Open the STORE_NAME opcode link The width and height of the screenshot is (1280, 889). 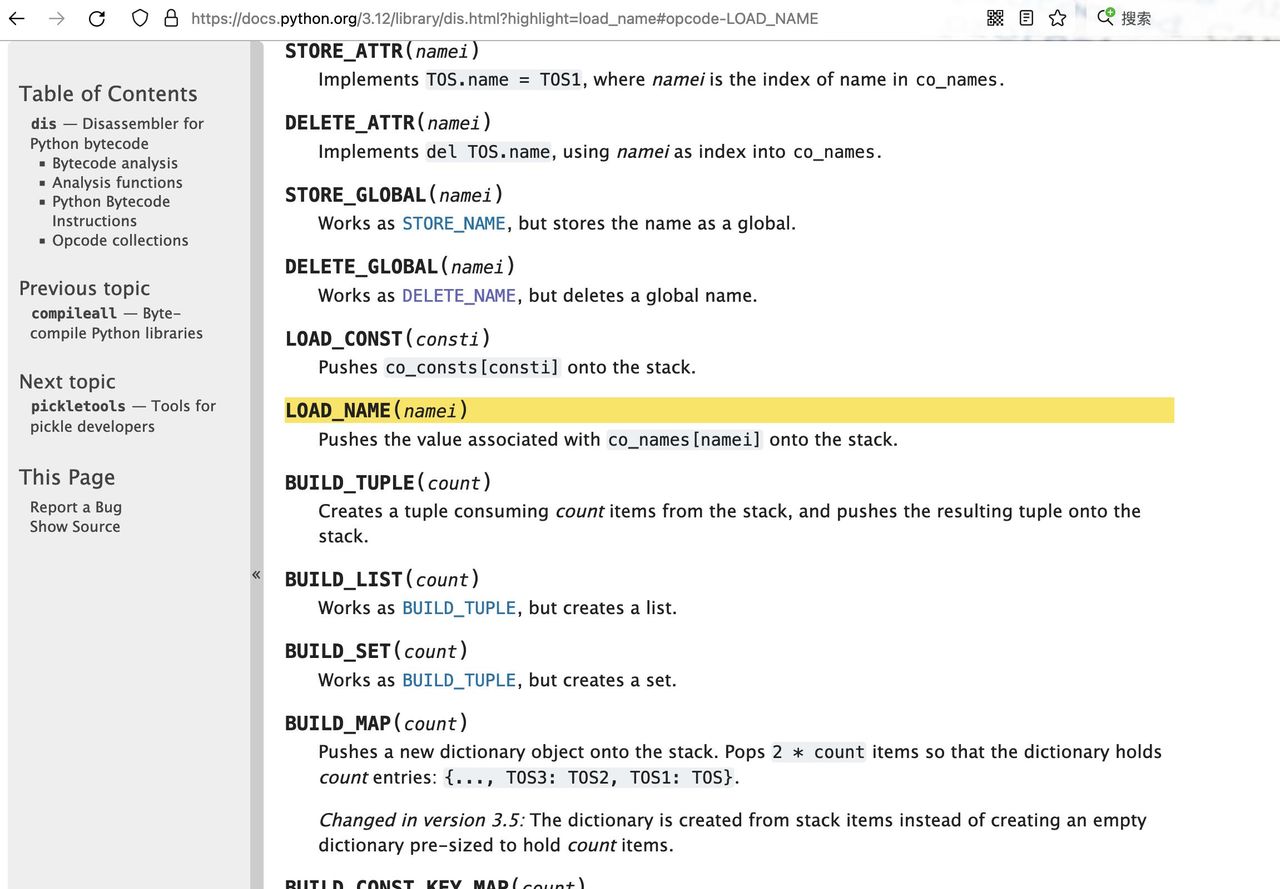(x=453, y=223)
